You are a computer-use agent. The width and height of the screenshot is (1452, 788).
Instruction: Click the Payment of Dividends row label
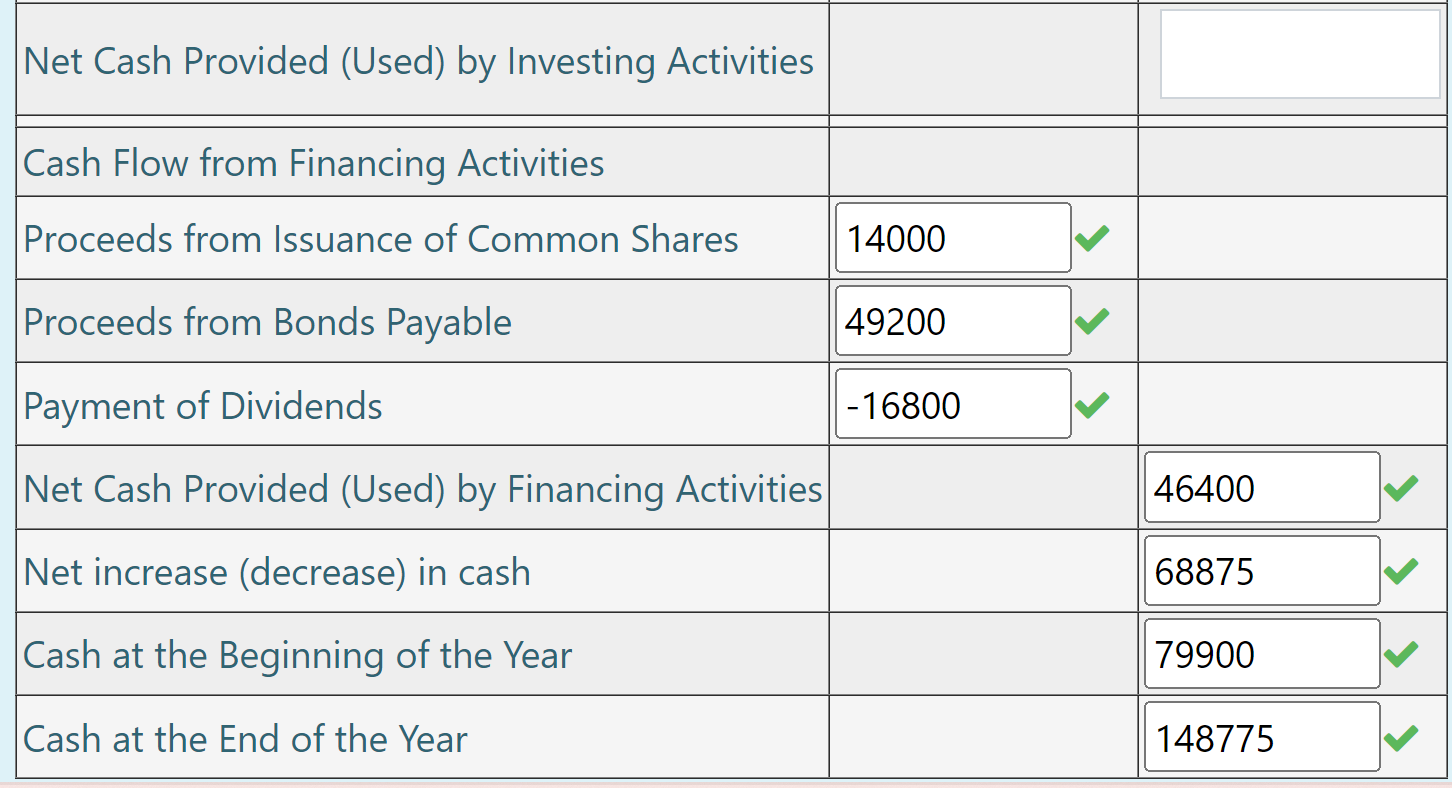click(x=202, y=406)
